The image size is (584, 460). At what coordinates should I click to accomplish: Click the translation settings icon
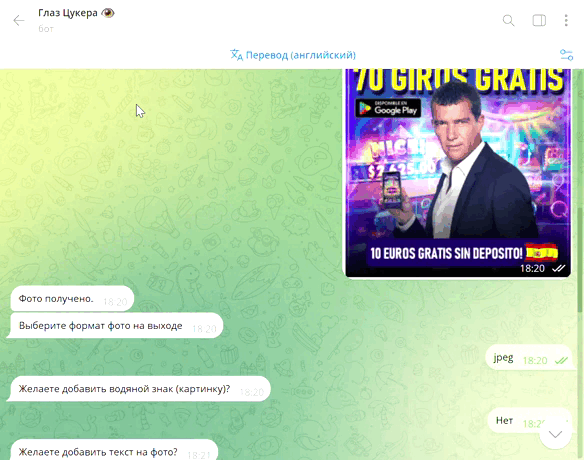click(x=566, y=55)
